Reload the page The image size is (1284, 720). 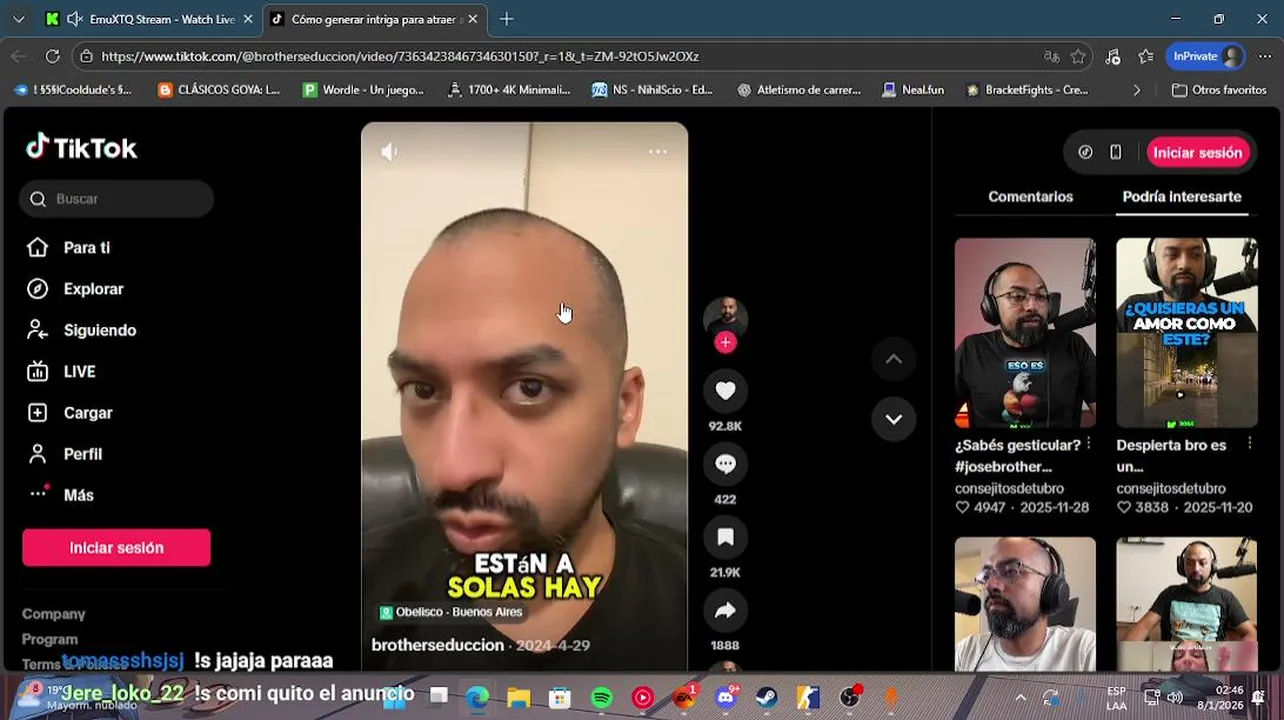tap(53, 56)
